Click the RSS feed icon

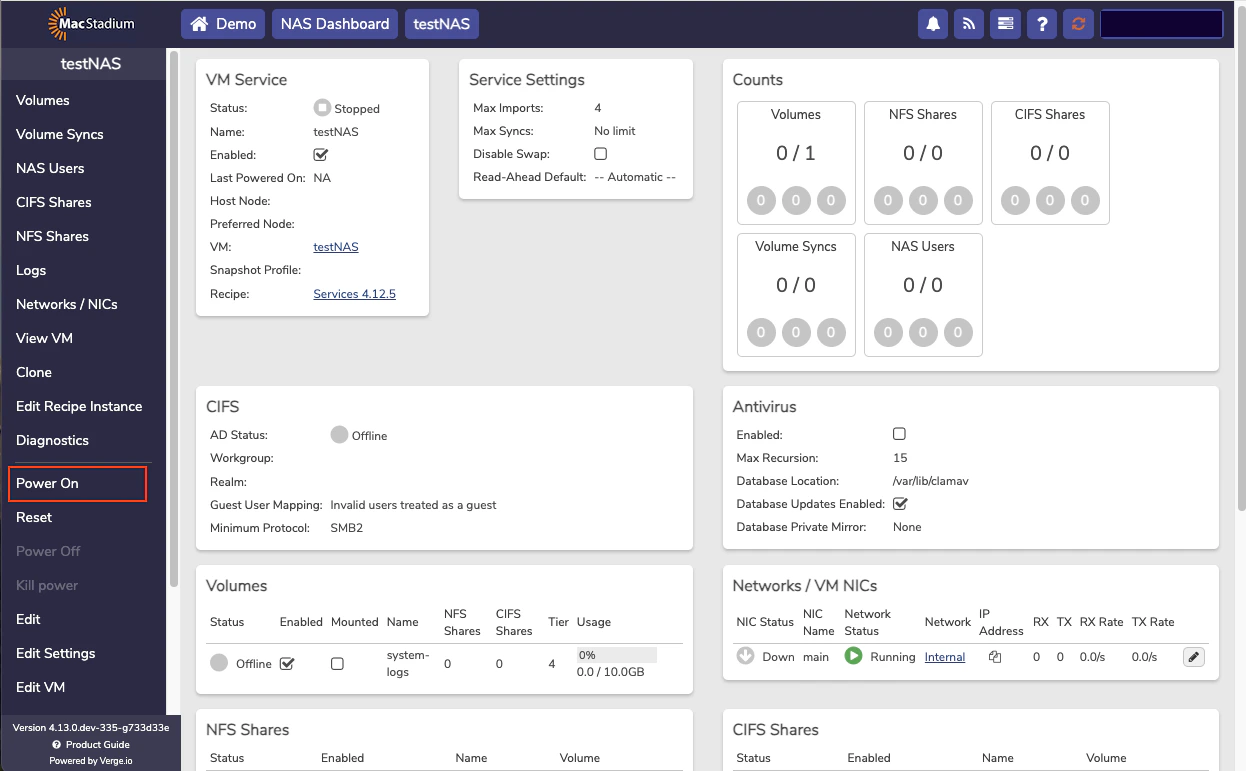click(x=969, y=24)
